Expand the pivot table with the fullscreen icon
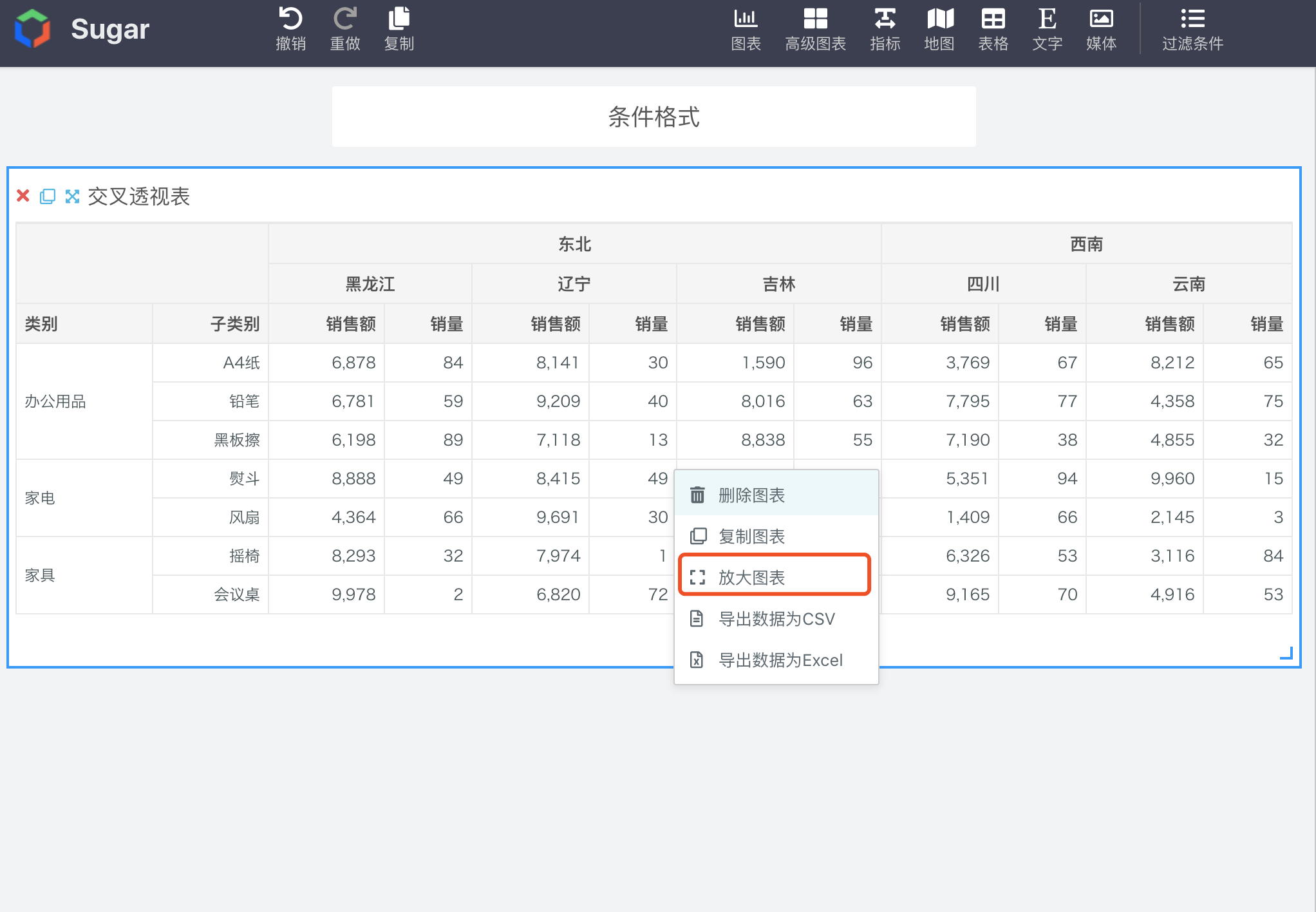This screenshot has height=912, width=1316. tap(73, 196)
